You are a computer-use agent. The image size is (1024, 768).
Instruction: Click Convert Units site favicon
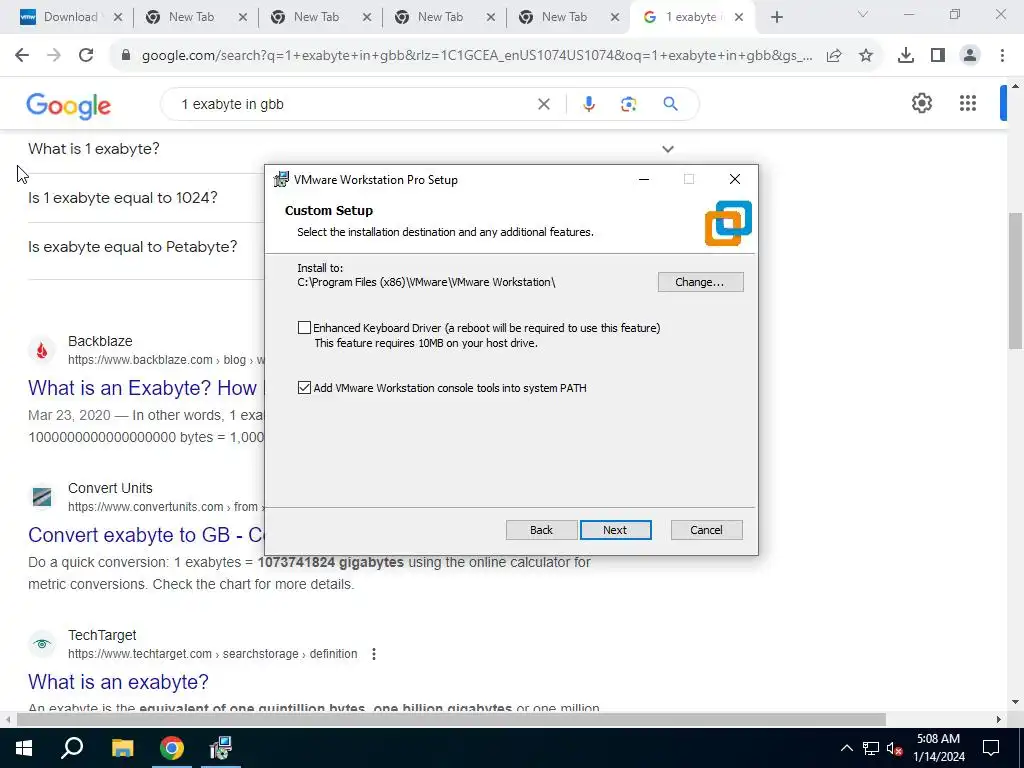42,498
